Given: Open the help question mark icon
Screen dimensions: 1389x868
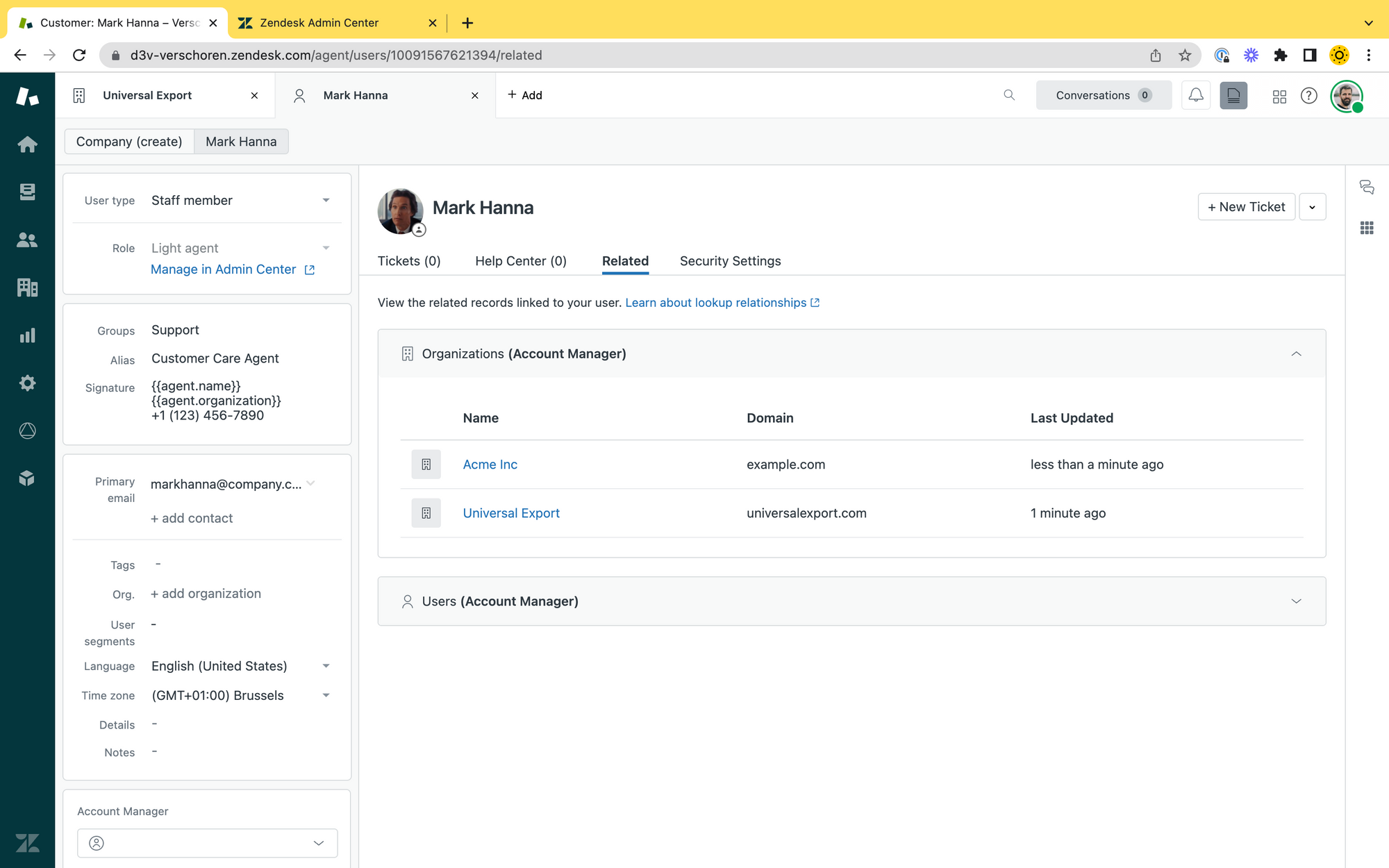Looking at the screenshot, I should 1309,96.
